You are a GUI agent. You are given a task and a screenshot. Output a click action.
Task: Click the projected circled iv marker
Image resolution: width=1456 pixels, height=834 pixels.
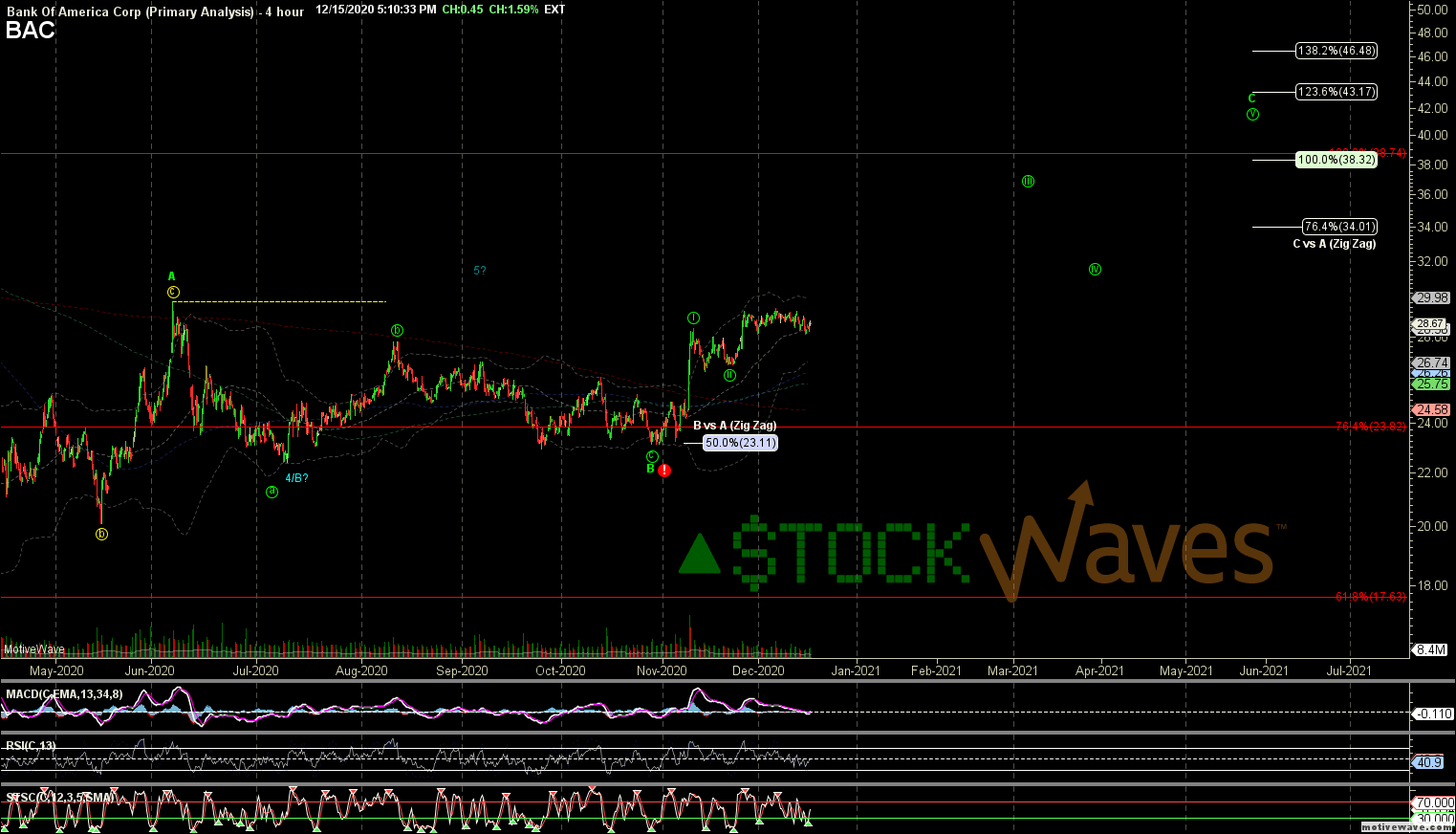1095,270
